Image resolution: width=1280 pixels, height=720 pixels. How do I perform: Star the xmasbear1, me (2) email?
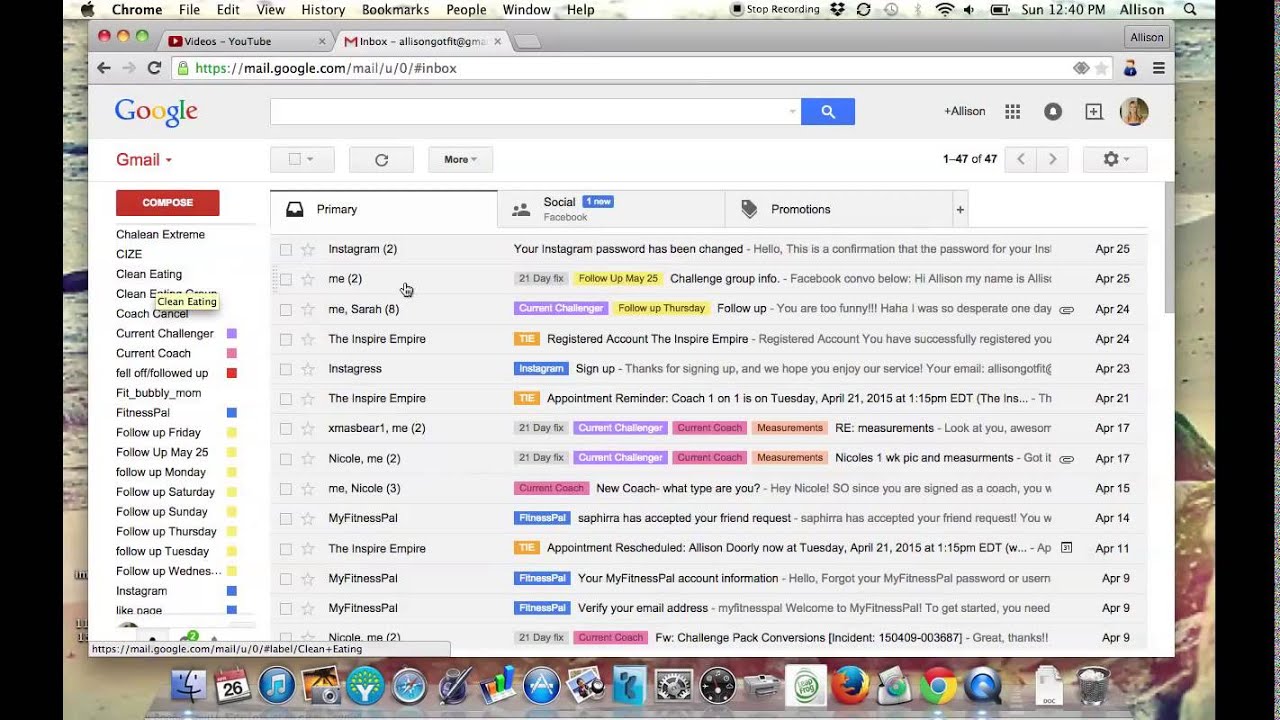(x=308, y=428)
